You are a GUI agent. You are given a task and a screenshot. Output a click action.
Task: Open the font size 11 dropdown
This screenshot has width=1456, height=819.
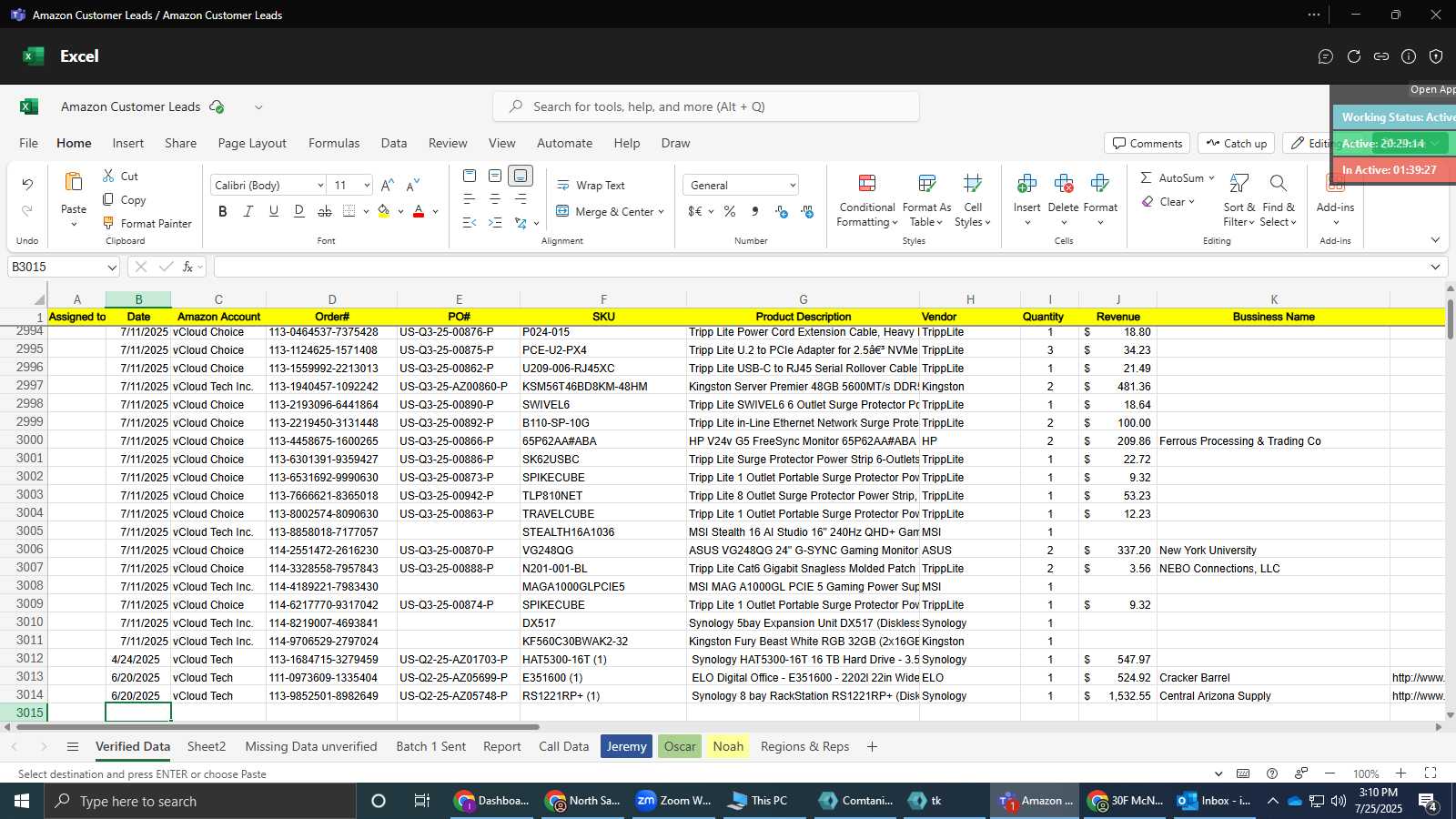(367, 186)
